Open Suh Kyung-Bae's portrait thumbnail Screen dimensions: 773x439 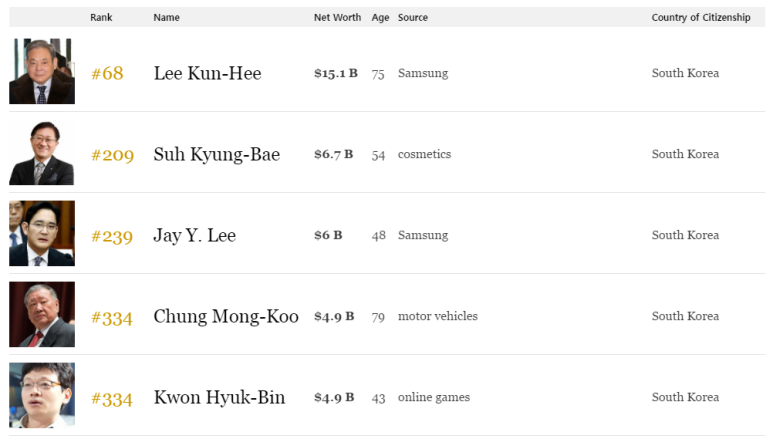pos(42,153)
